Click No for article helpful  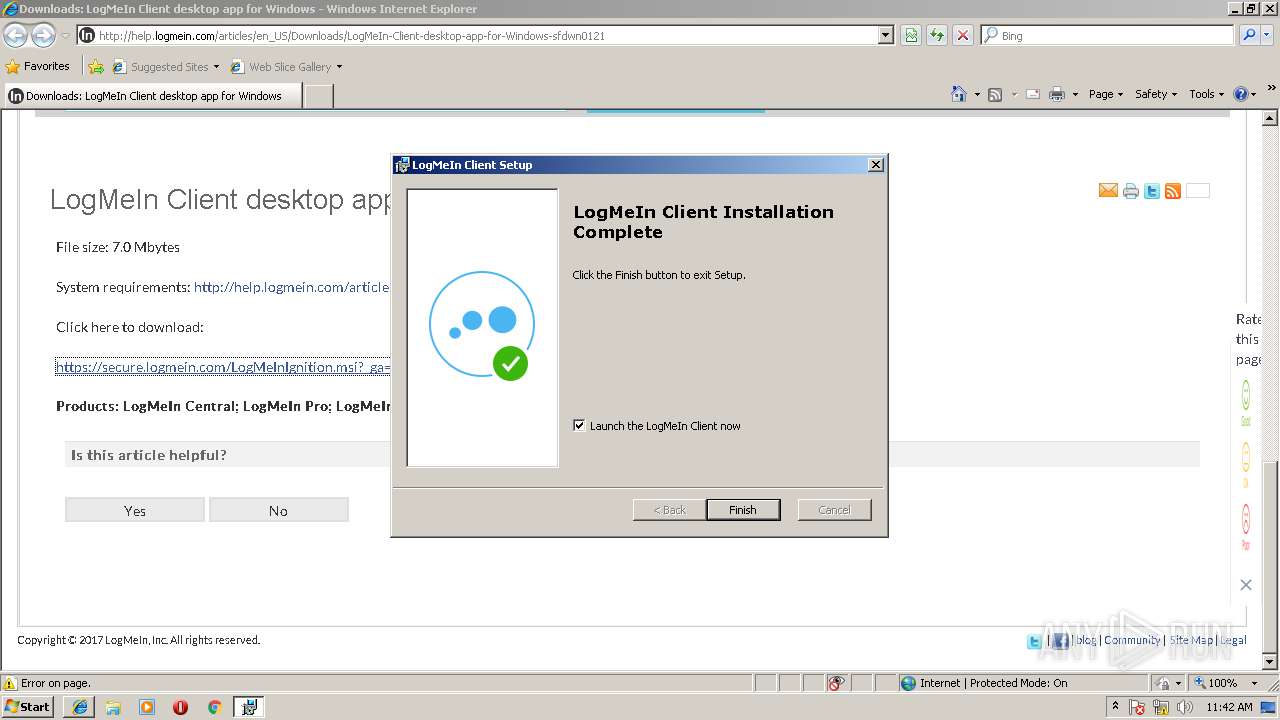pos(278,510)
